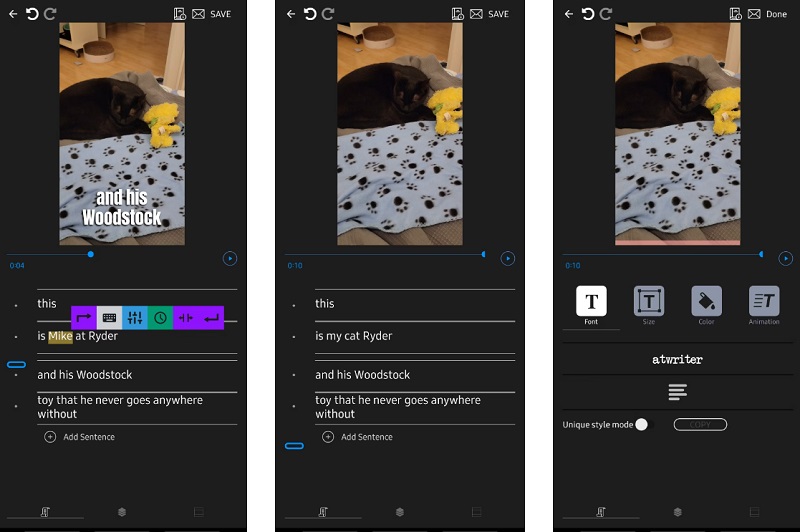Open the Color paint bucket tab

pyautogui.click(x=706, y=302)
